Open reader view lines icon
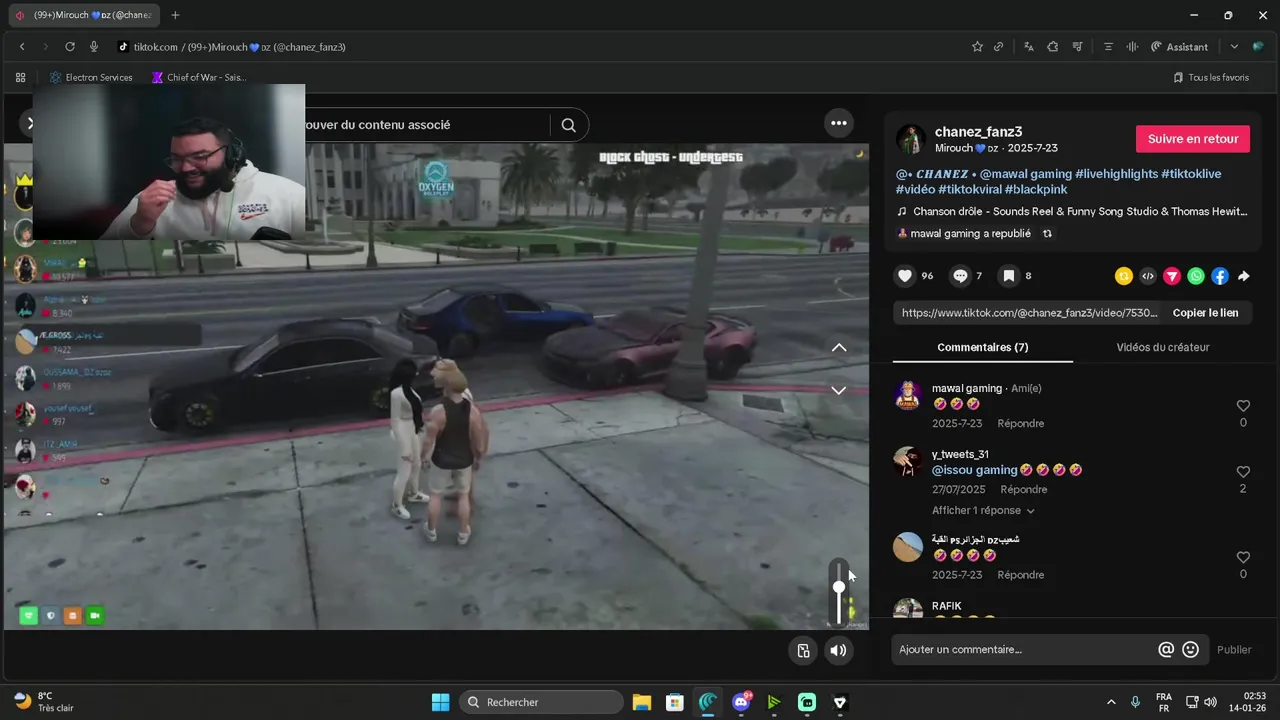Image resolution: width=1280 pixels, height=720 pixels. coord(1108,47)
